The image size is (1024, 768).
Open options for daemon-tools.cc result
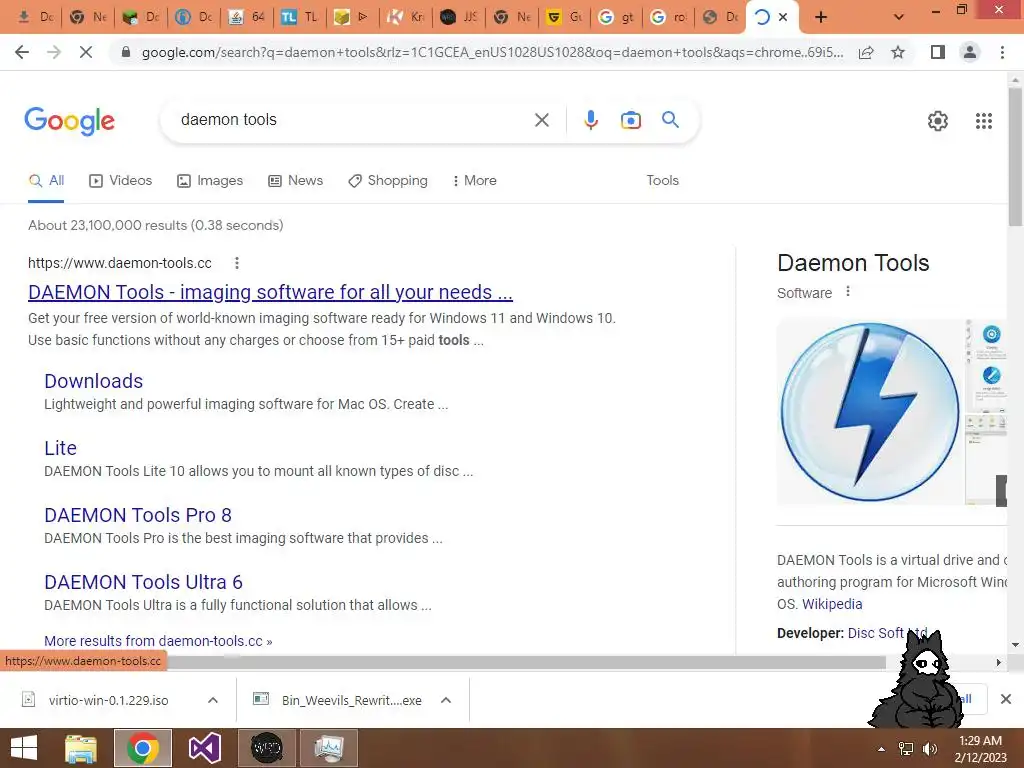pos(237,263)
